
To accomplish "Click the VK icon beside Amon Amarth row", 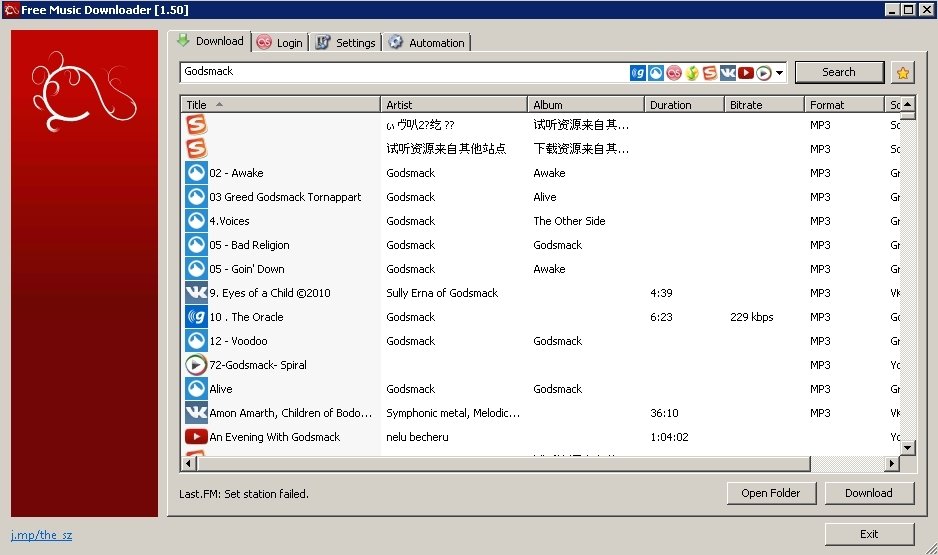I will (x=196, y=413).
